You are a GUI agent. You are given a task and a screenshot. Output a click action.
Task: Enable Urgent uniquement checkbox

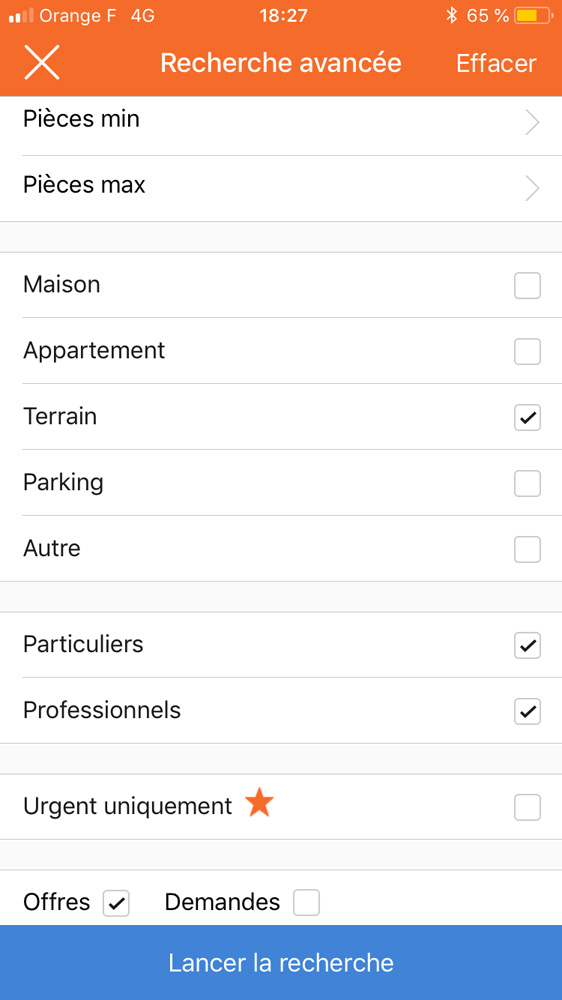tap(528, 807)
